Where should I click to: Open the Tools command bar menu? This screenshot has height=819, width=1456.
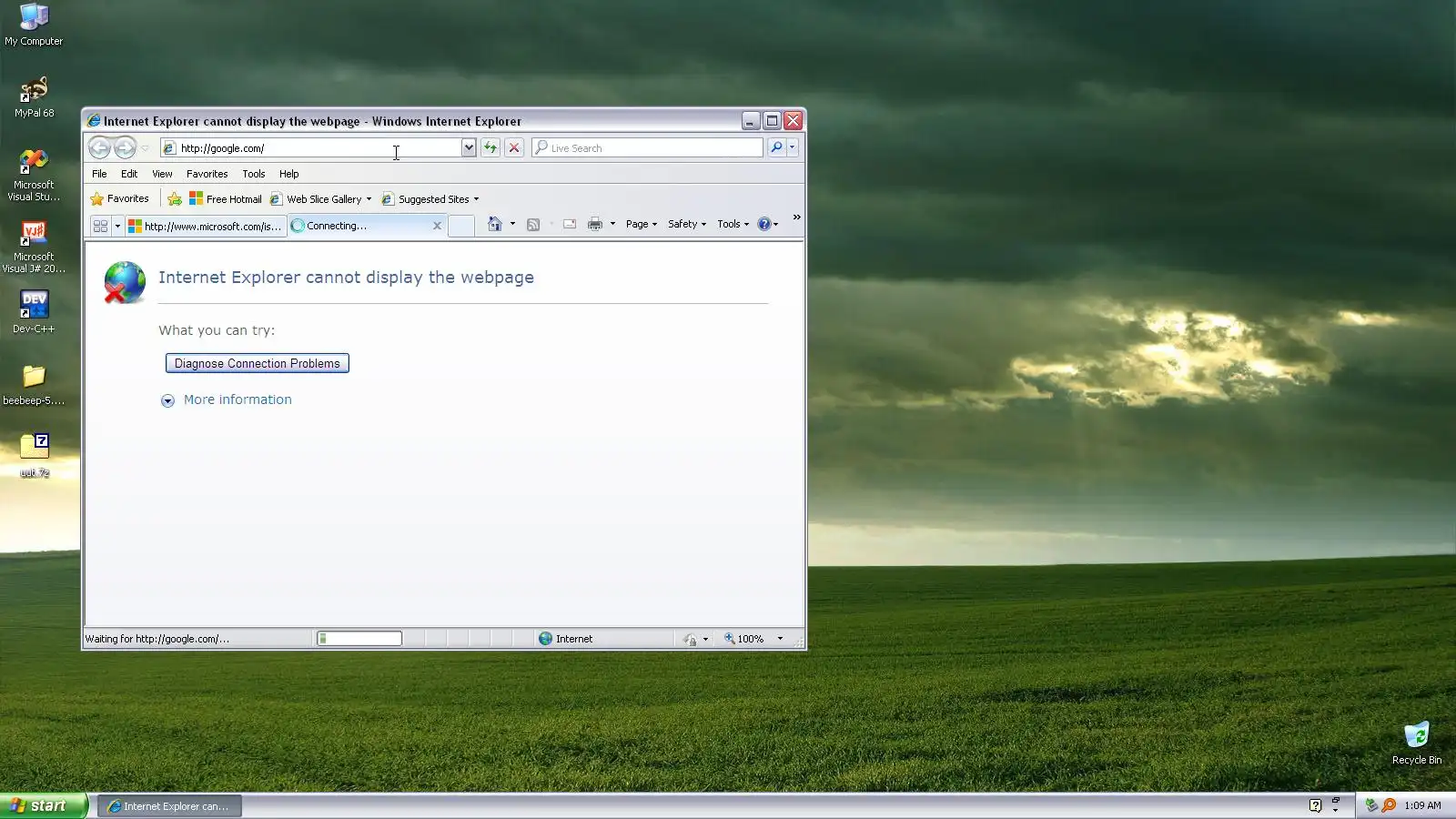[733, 224]
